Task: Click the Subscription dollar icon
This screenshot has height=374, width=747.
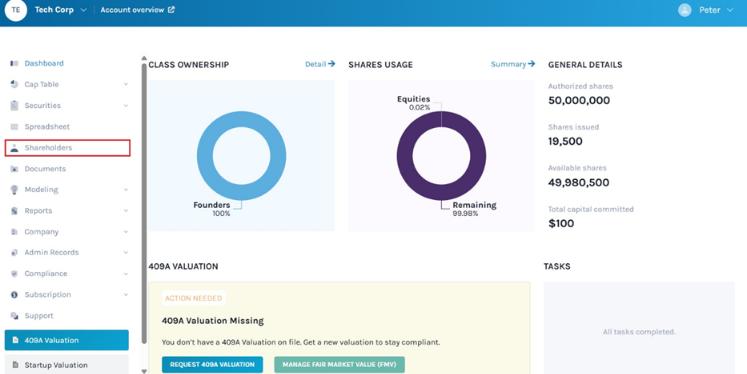Action: (14, 295)
